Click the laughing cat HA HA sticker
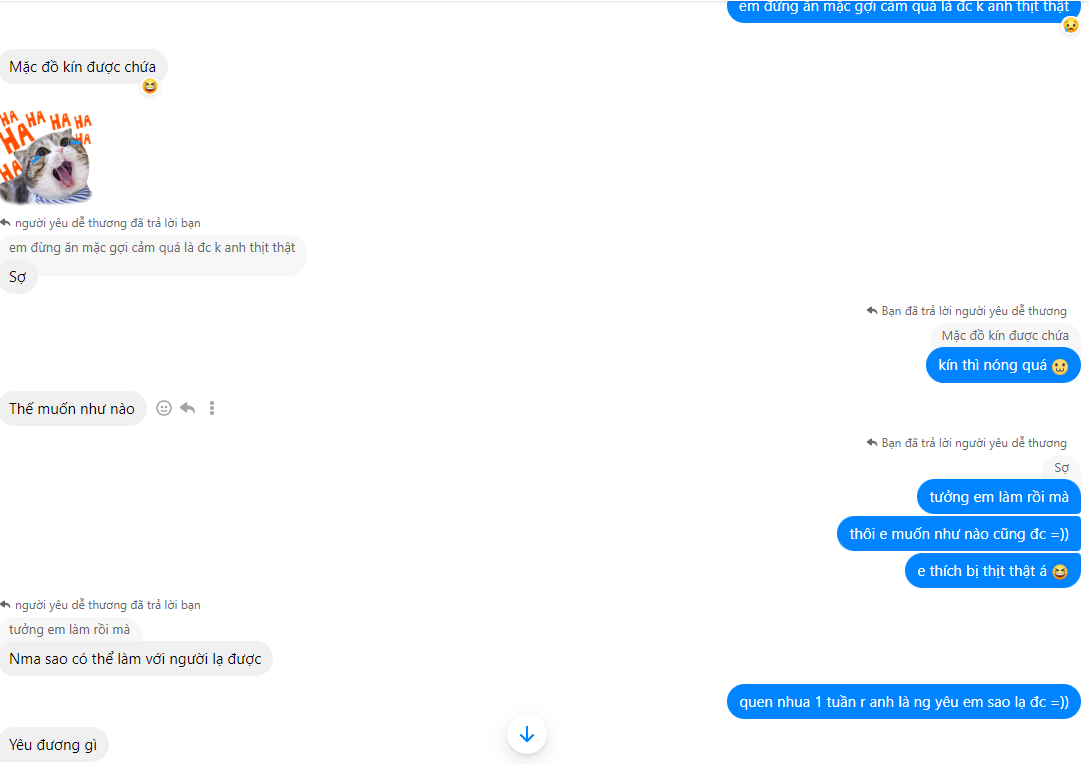Viewport: 1089px width, 764px height. [46, 157]
